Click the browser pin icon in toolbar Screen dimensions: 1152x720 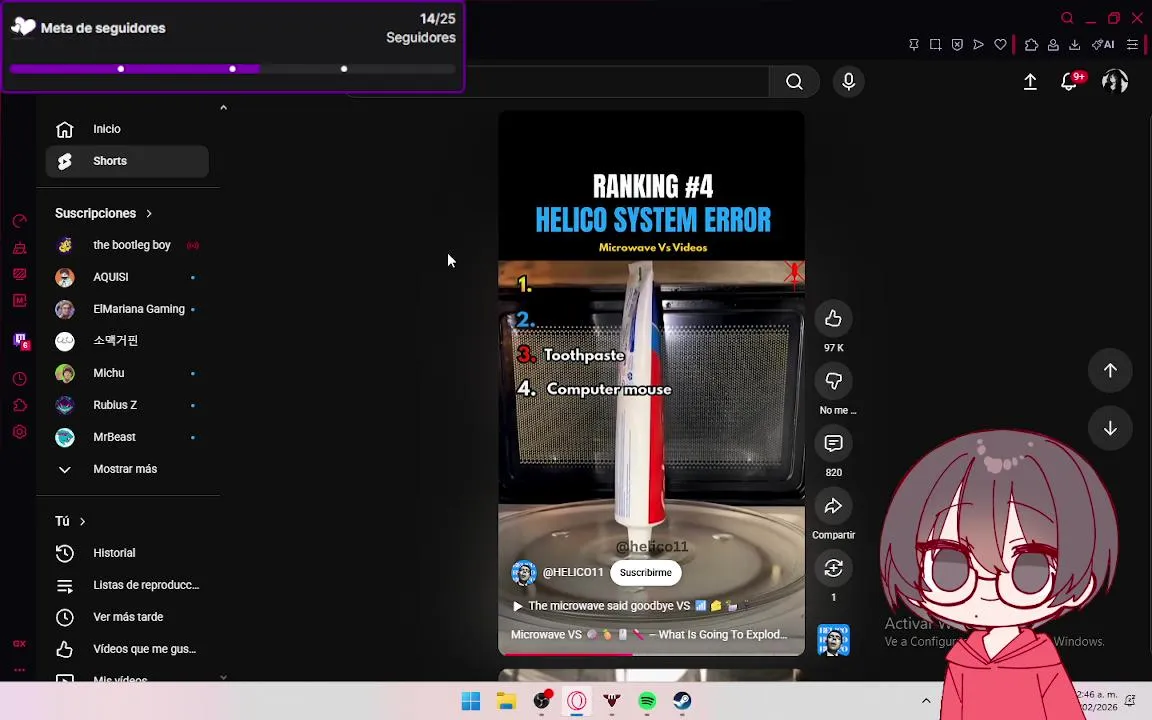[913, 45]
